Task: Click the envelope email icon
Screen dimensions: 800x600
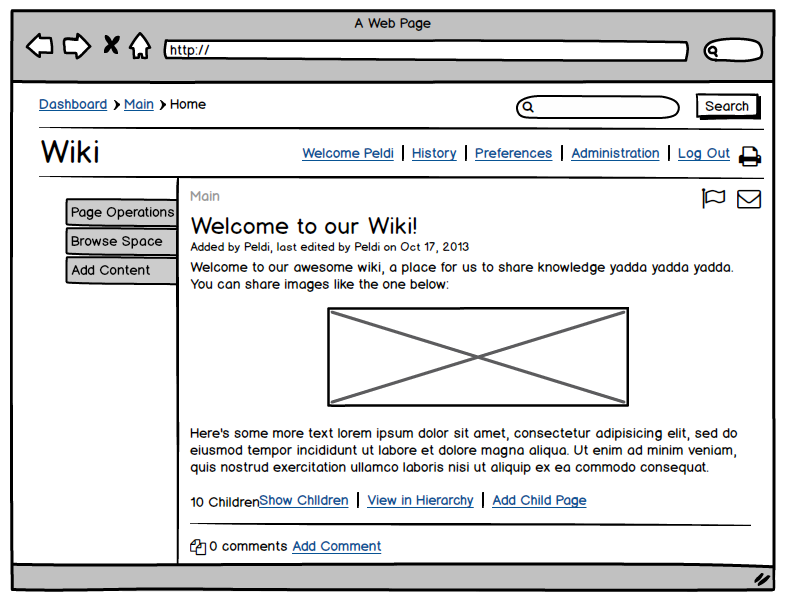Action: coord(749,200)
